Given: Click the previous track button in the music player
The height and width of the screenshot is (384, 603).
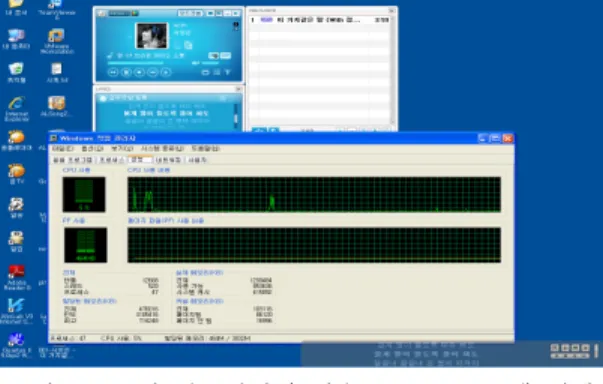Looking at the screenshot, I should (113, 72).
